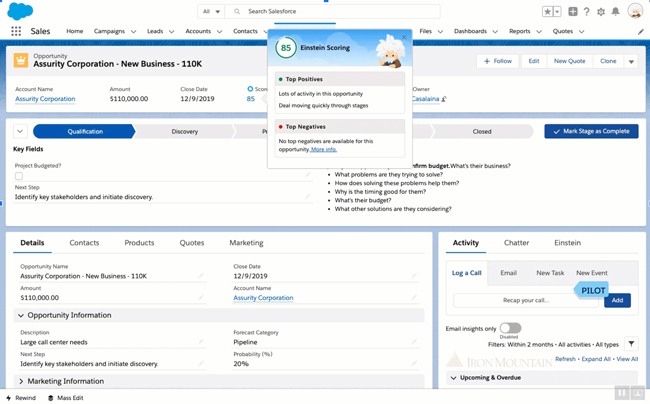Switch to the Chatter tab
Viewport: 650px width, 404px height.
point(516,243)
